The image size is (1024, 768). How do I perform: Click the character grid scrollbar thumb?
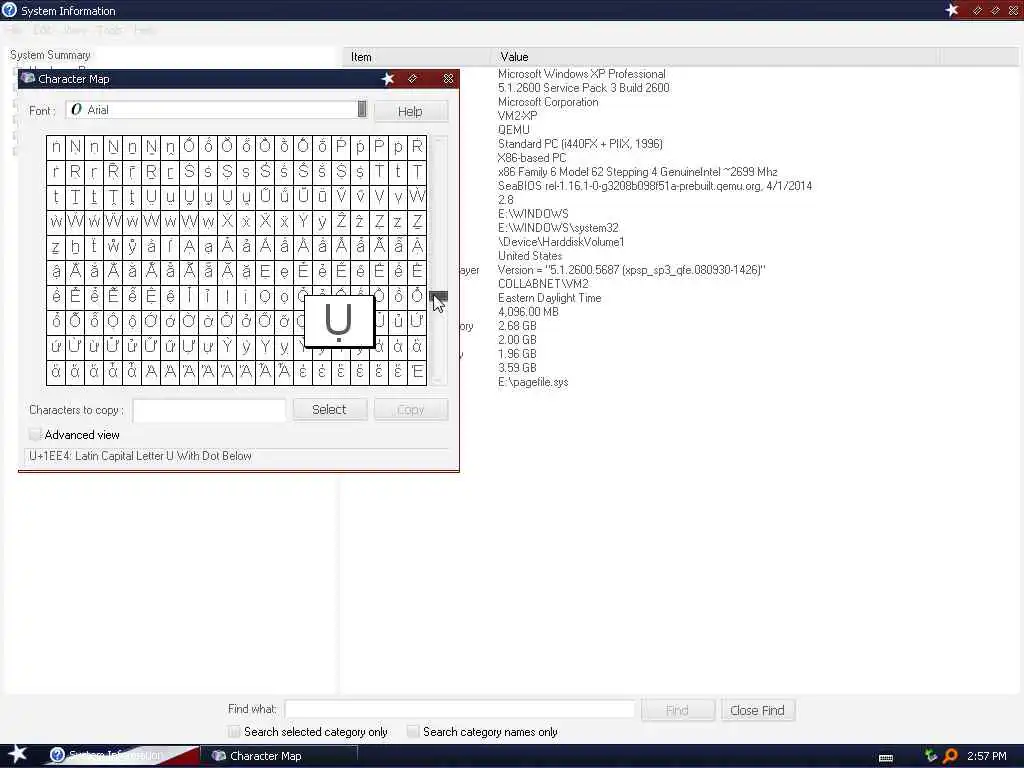(x=439, y=296)
